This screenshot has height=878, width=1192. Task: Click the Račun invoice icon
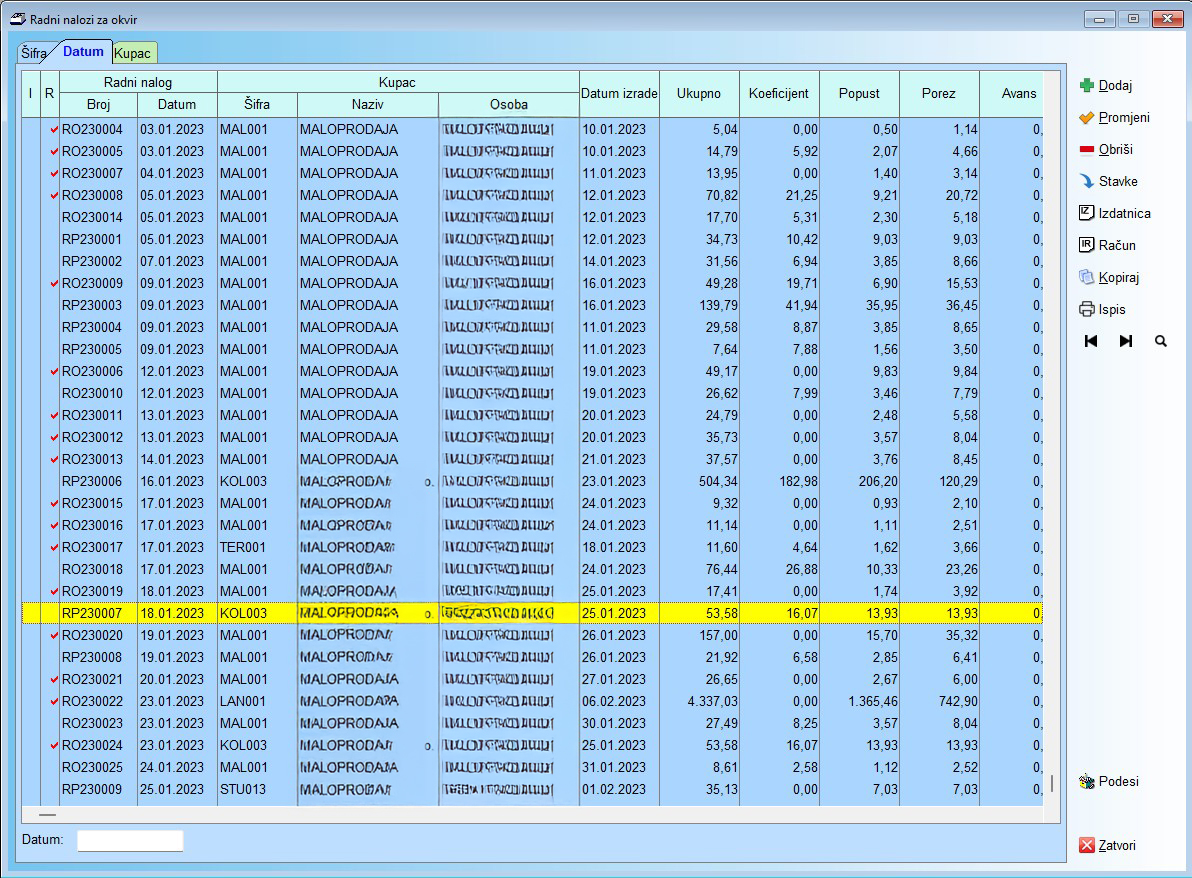coord(1087,245)
